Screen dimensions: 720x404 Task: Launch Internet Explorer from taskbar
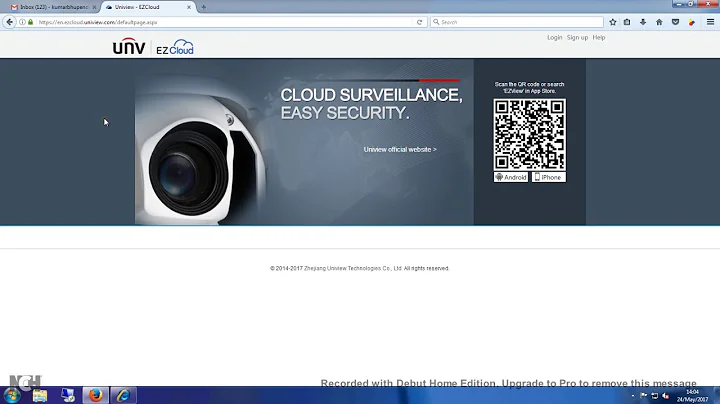(123, 395)
